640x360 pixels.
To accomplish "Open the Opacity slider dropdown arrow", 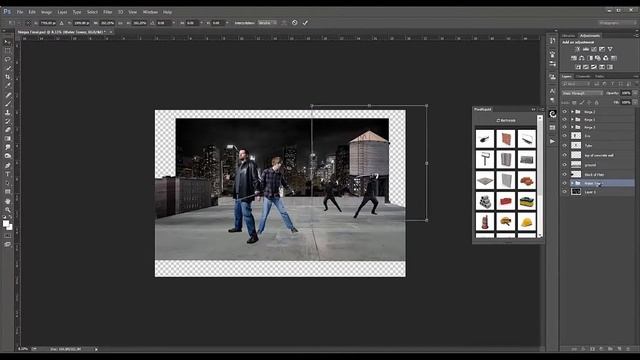I will coord(635,93).
